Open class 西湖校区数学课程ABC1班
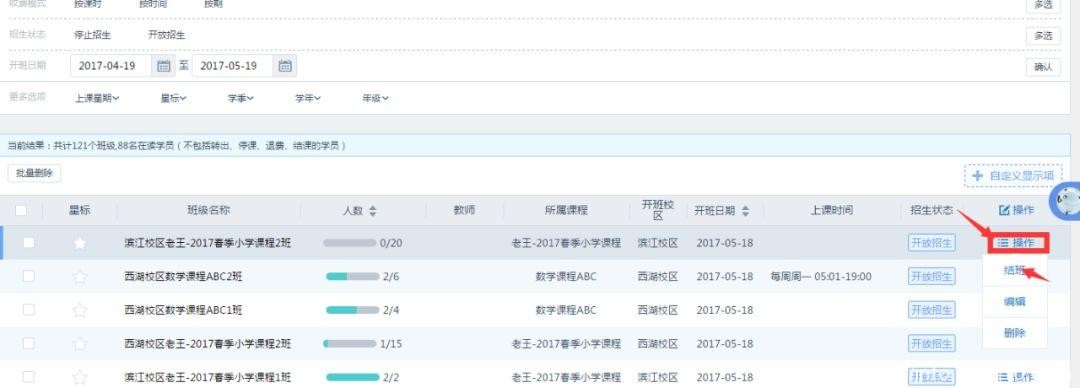Screen dimensions: 1080x388 pyautogui.click(x=183, y=310)
